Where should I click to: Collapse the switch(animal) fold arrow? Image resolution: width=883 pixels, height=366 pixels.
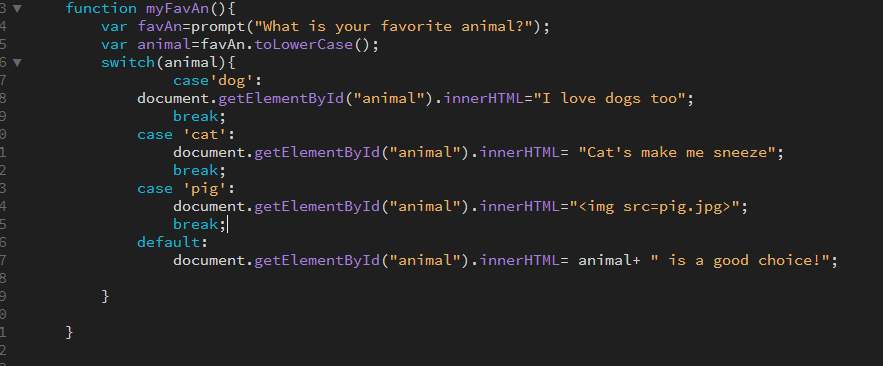pyautogui.click(x=17, y=63)
